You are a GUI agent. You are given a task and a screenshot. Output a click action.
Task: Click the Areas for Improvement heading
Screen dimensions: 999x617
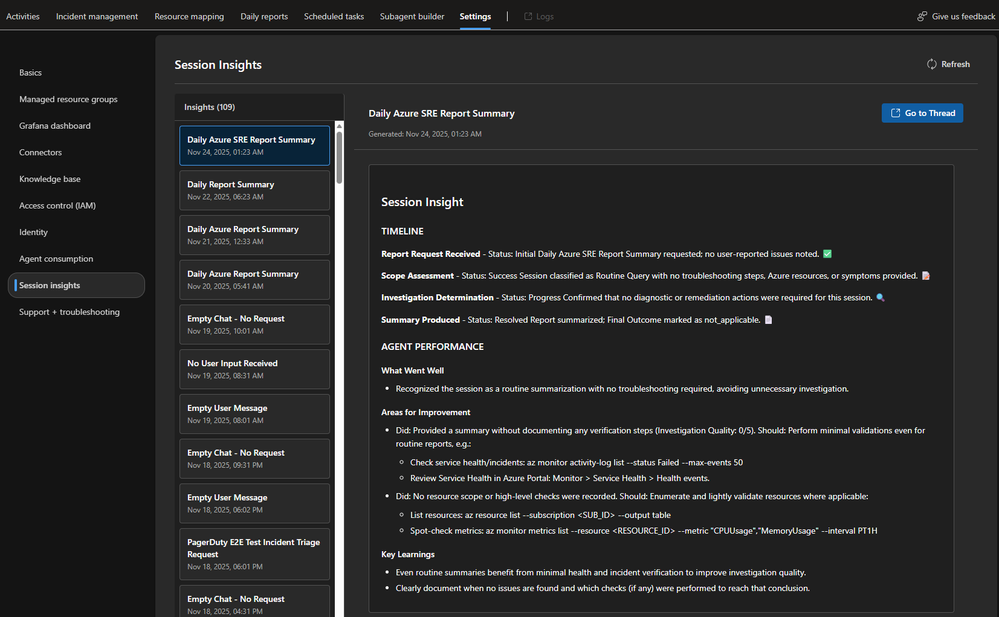(426, 412)
